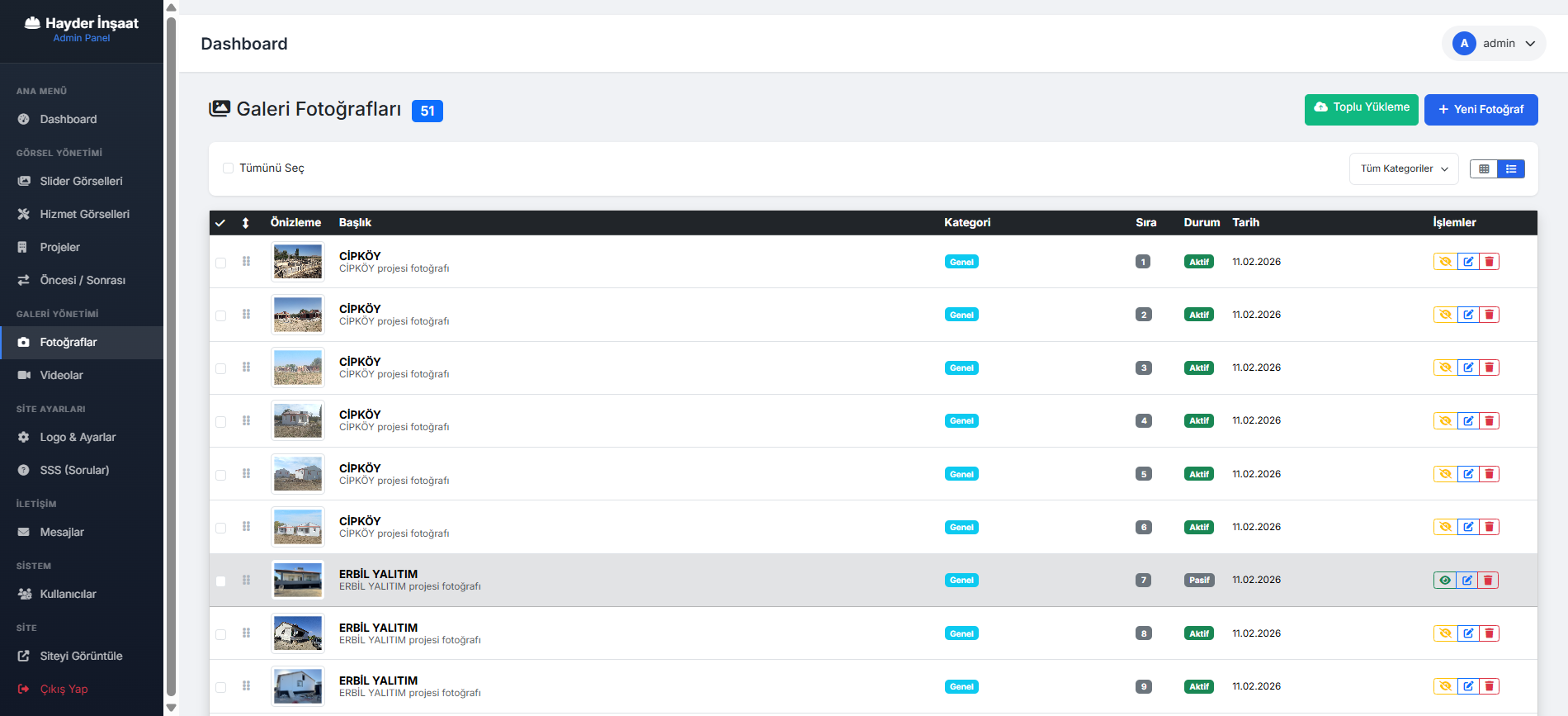Select the checkbox for row 3
1568x716 pixels.
(221, 368)
